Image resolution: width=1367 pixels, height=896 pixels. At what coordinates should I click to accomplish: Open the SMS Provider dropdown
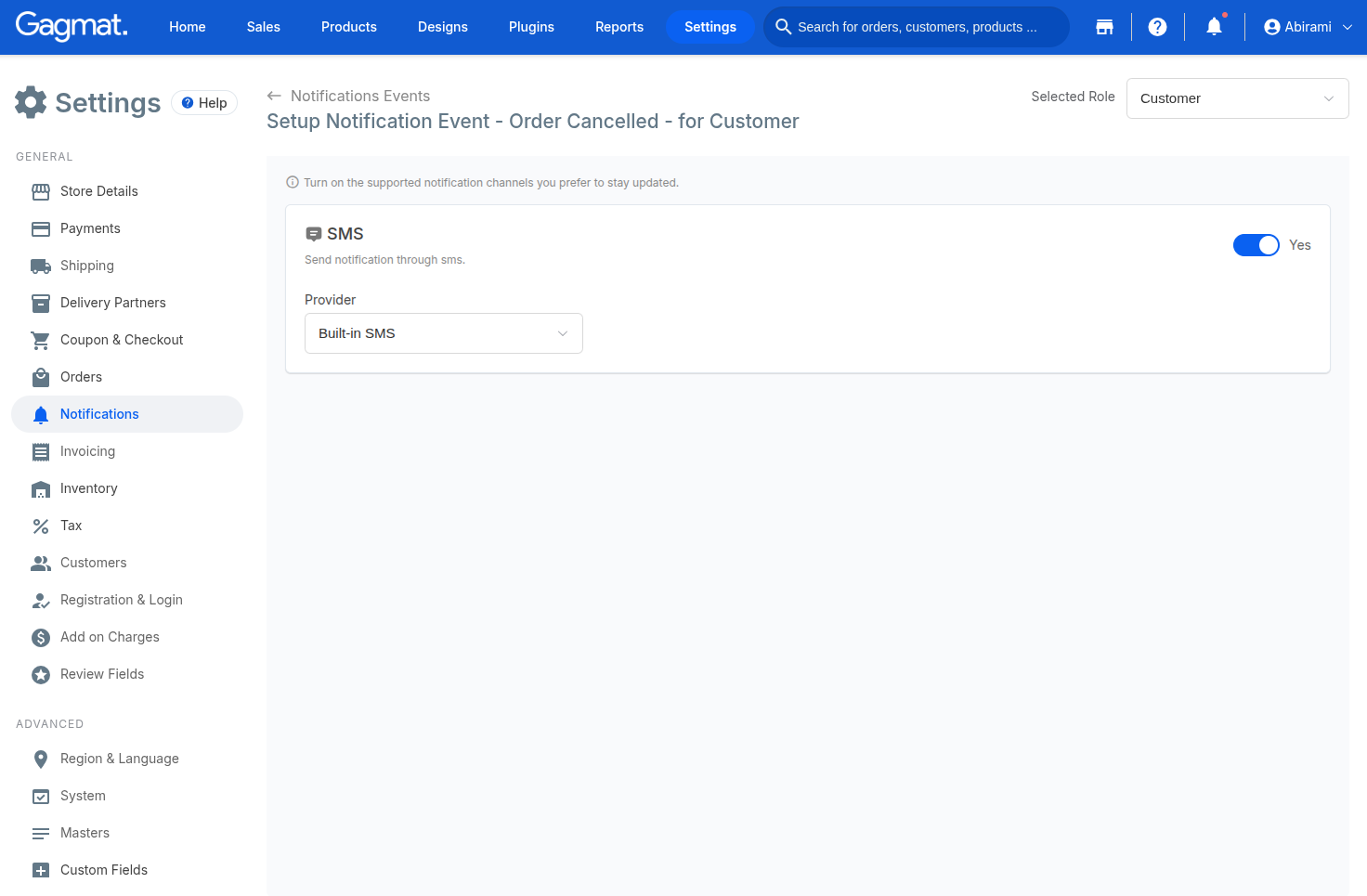pyautogui.click(x=444, y=333)
